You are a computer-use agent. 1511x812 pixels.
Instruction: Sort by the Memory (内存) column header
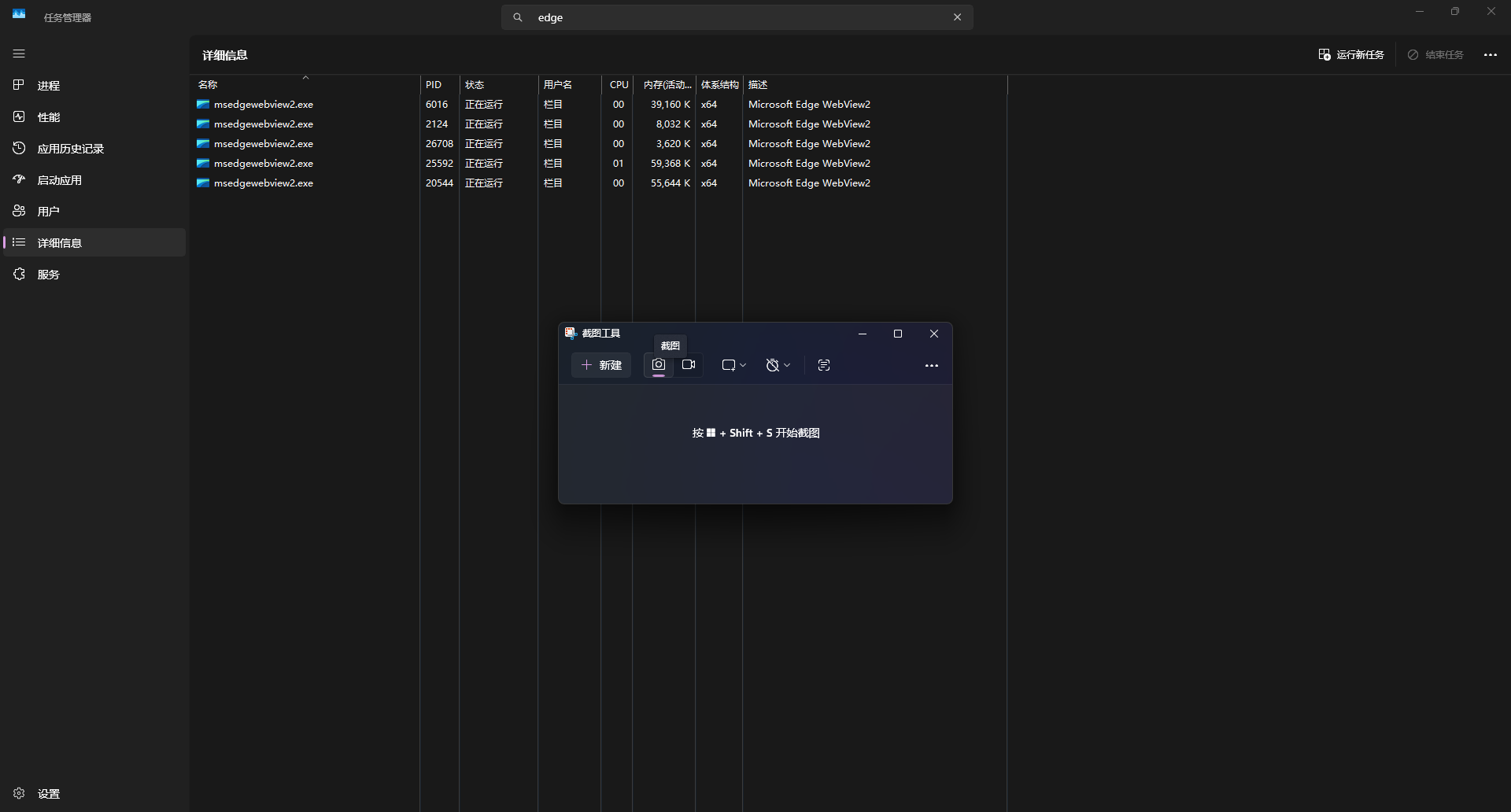(664, 84)
